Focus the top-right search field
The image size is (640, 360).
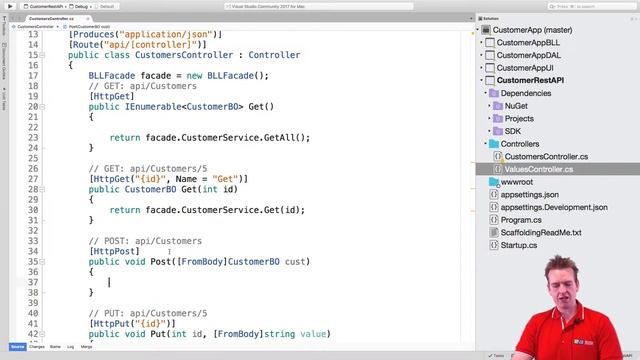592,7
